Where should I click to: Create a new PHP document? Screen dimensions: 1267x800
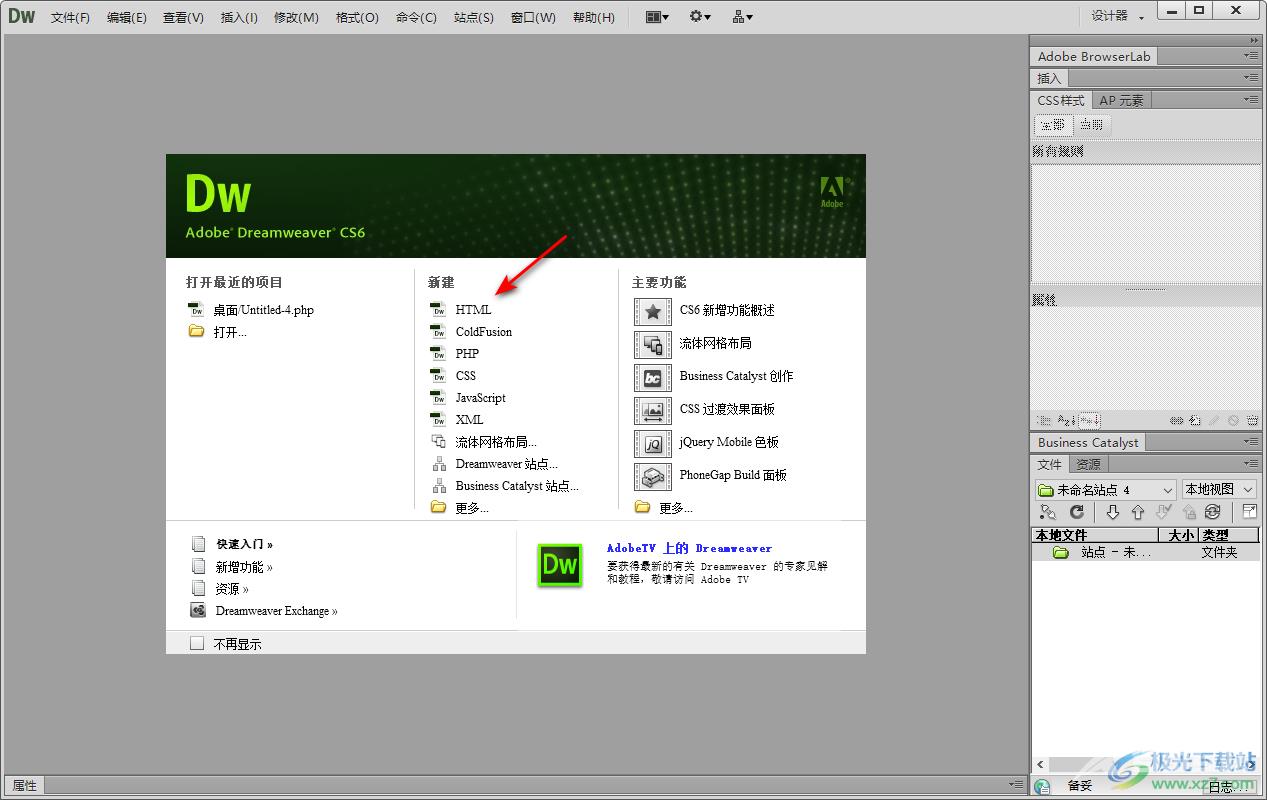click(x=467, y=354)
